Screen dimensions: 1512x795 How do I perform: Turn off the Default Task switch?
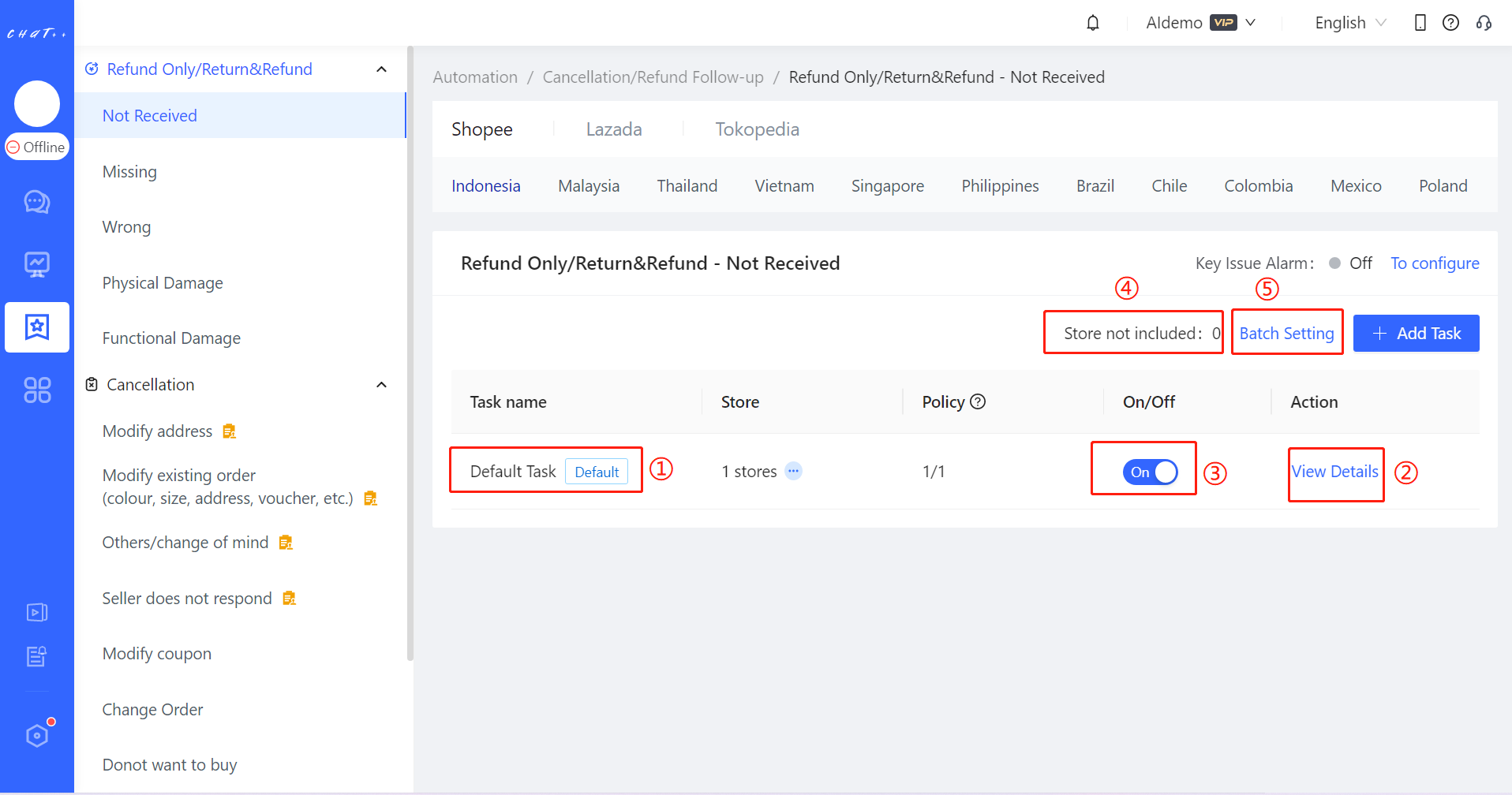(x=1150, y=472)
